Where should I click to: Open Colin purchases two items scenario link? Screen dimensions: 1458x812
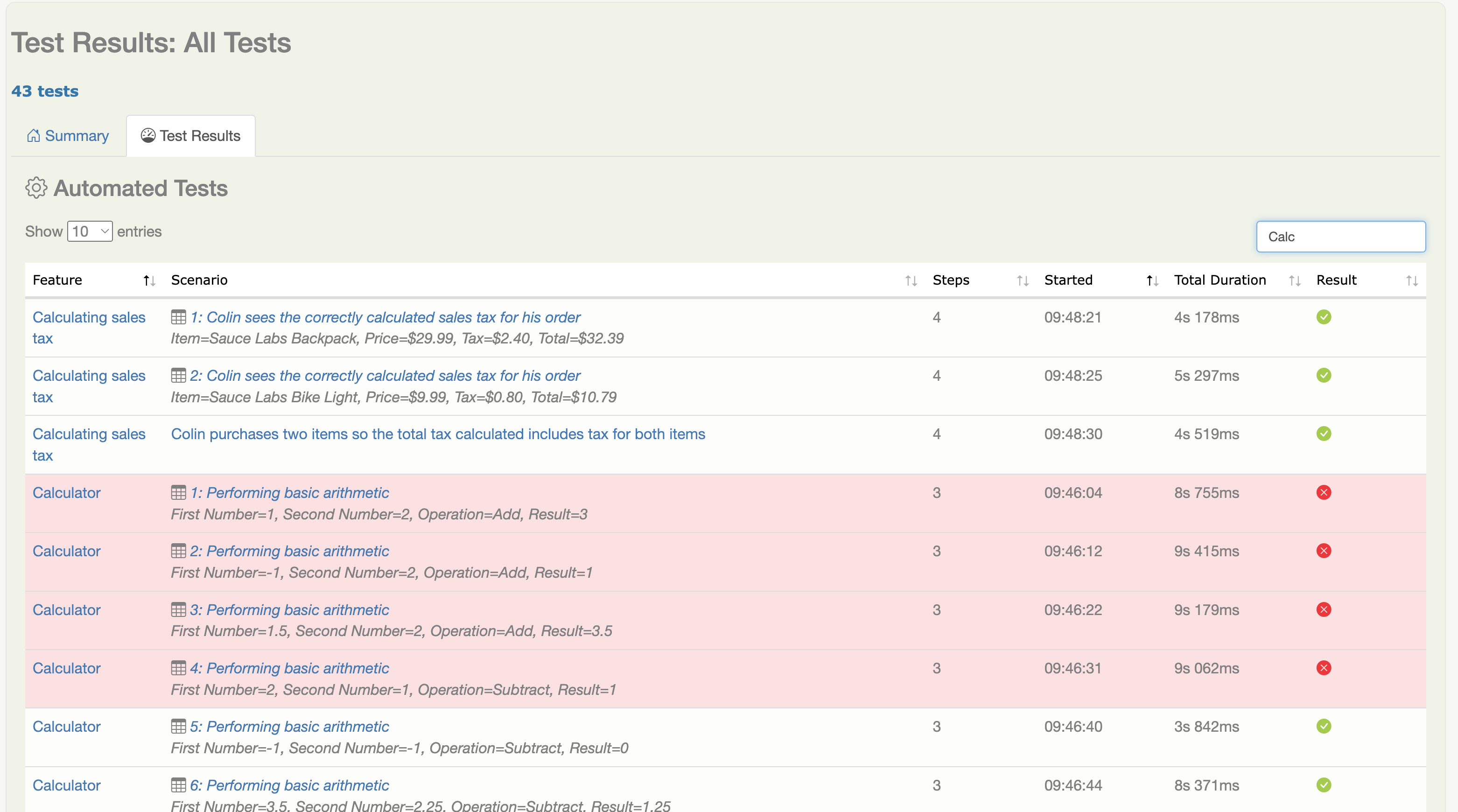(x=437, y=434)
